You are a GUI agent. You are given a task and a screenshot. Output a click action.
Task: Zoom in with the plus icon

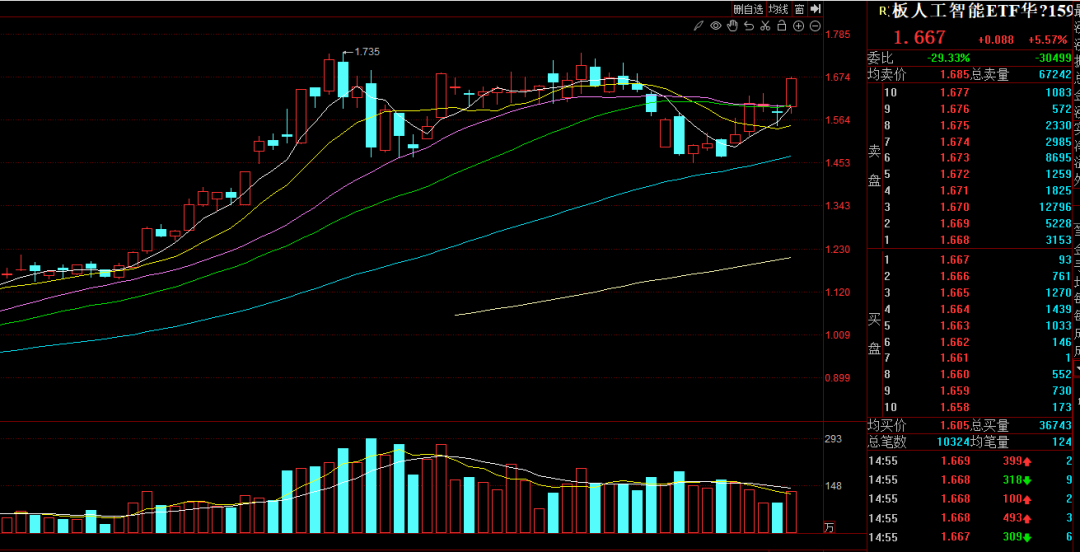click(x=798, y=26)
